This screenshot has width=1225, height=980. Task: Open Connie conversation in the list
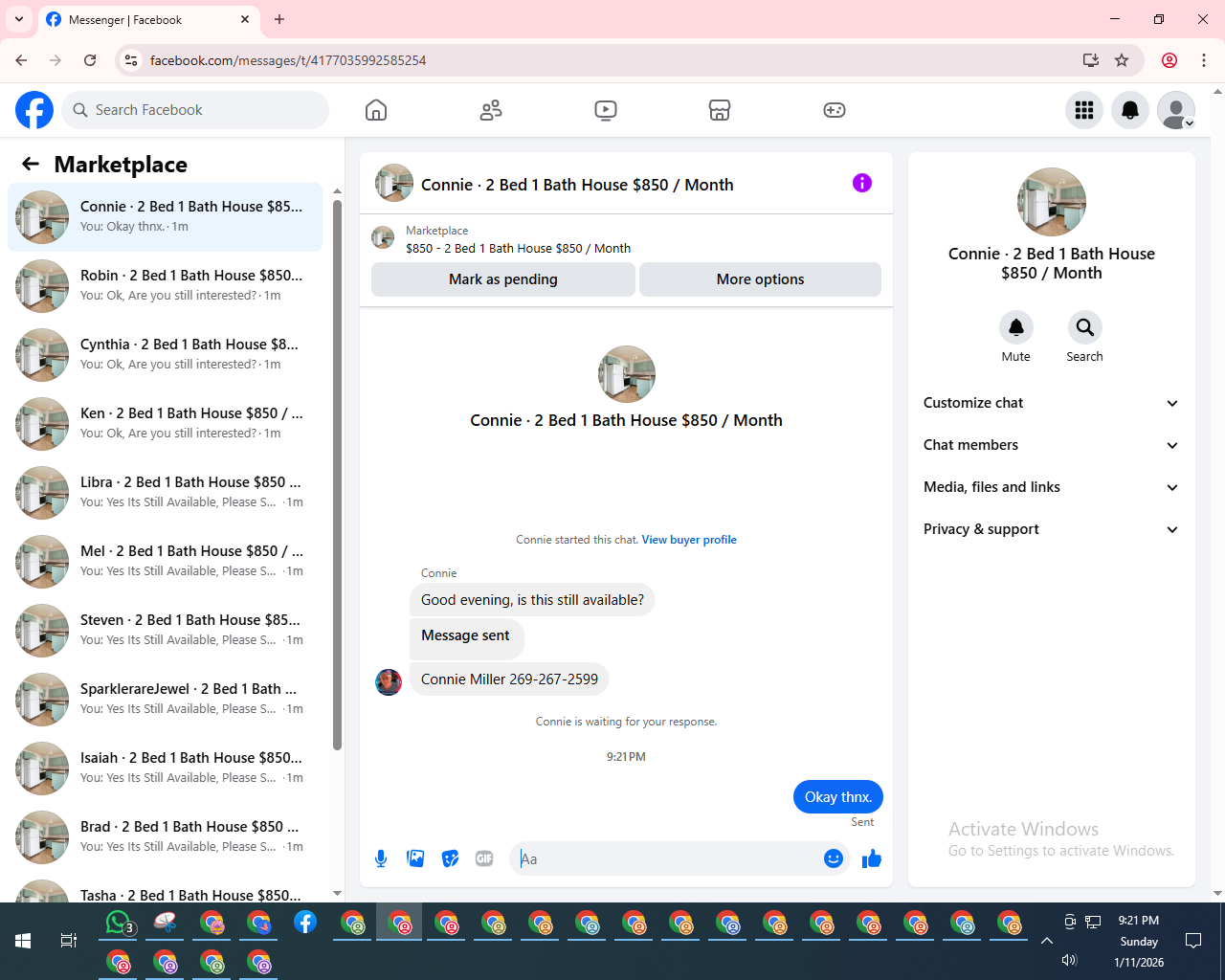(165, 217)
